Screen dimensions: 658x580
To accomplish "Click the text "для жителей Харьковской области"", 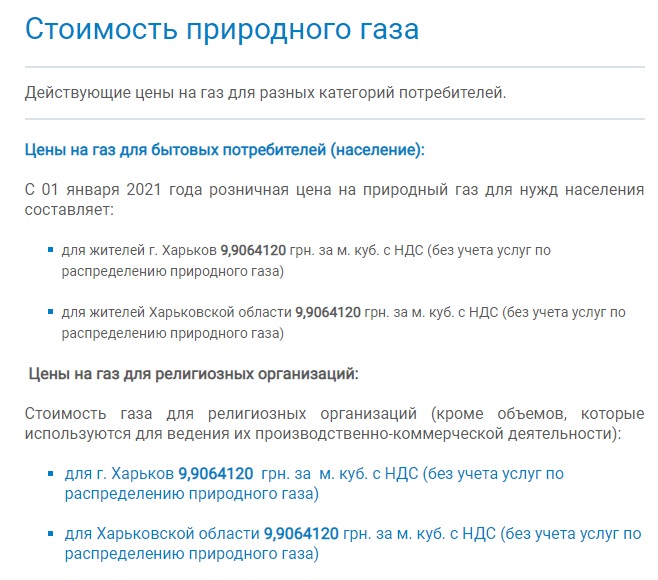I will [160, 312].
